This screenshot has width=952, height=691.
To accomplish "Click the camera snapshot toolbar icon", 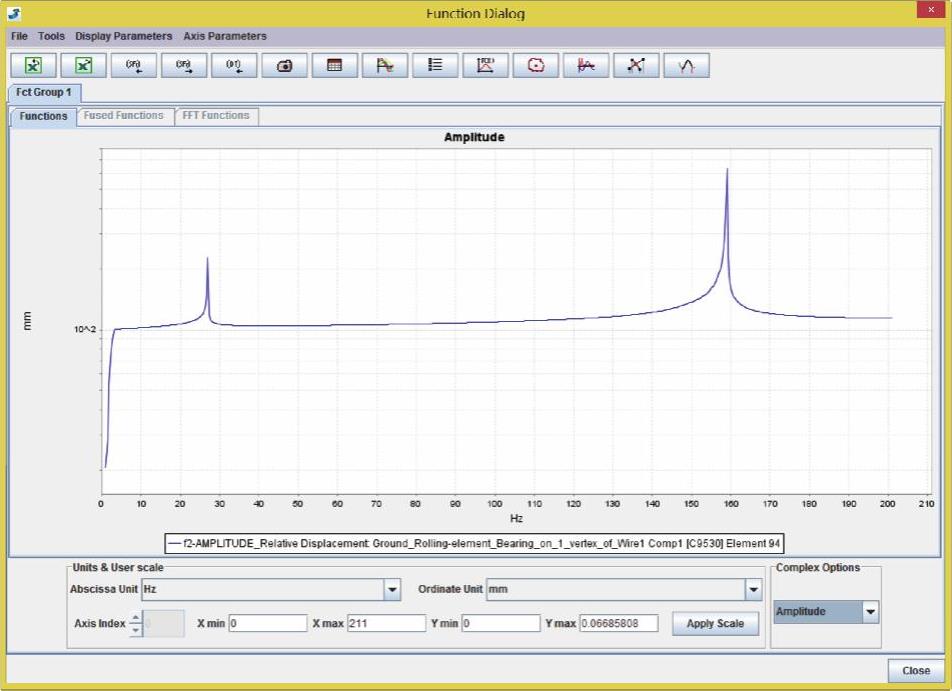I will 285,65.
